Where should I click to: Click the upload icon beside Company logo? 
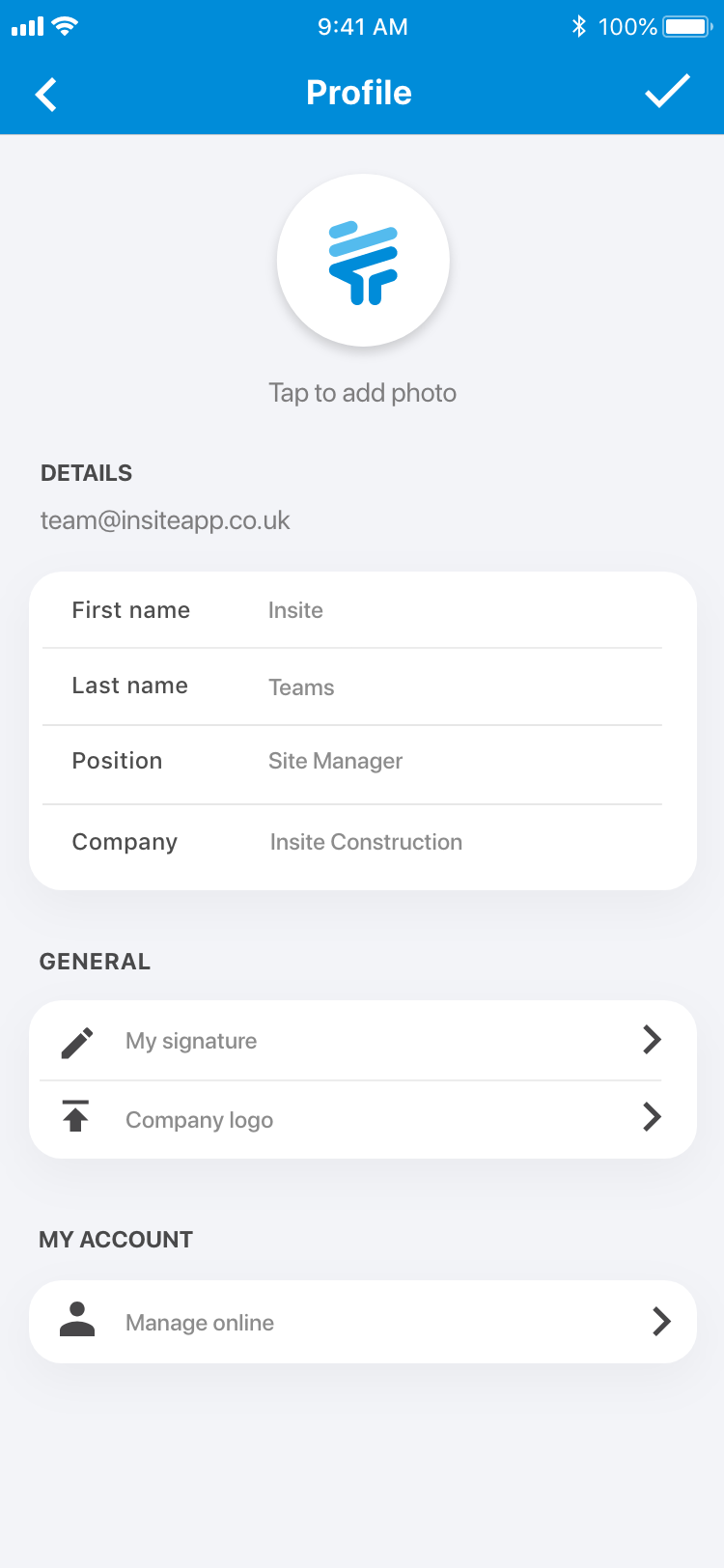[76, 1115]
